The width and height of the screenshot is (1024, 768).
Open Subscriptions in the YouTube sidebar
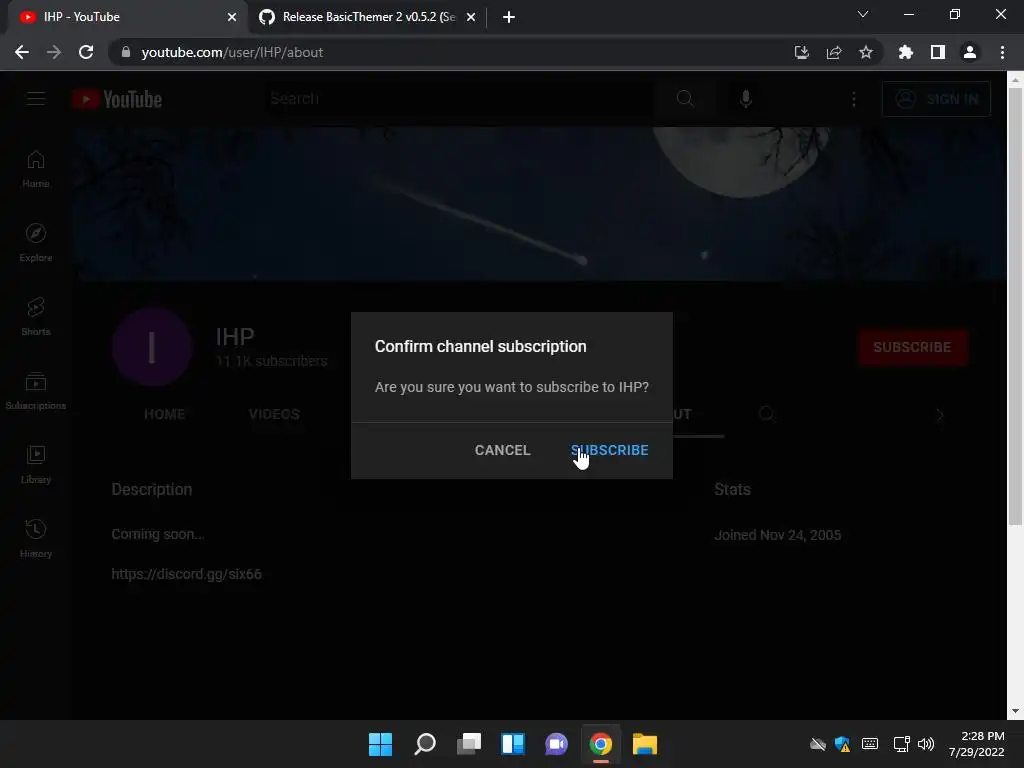click(36, 390)
